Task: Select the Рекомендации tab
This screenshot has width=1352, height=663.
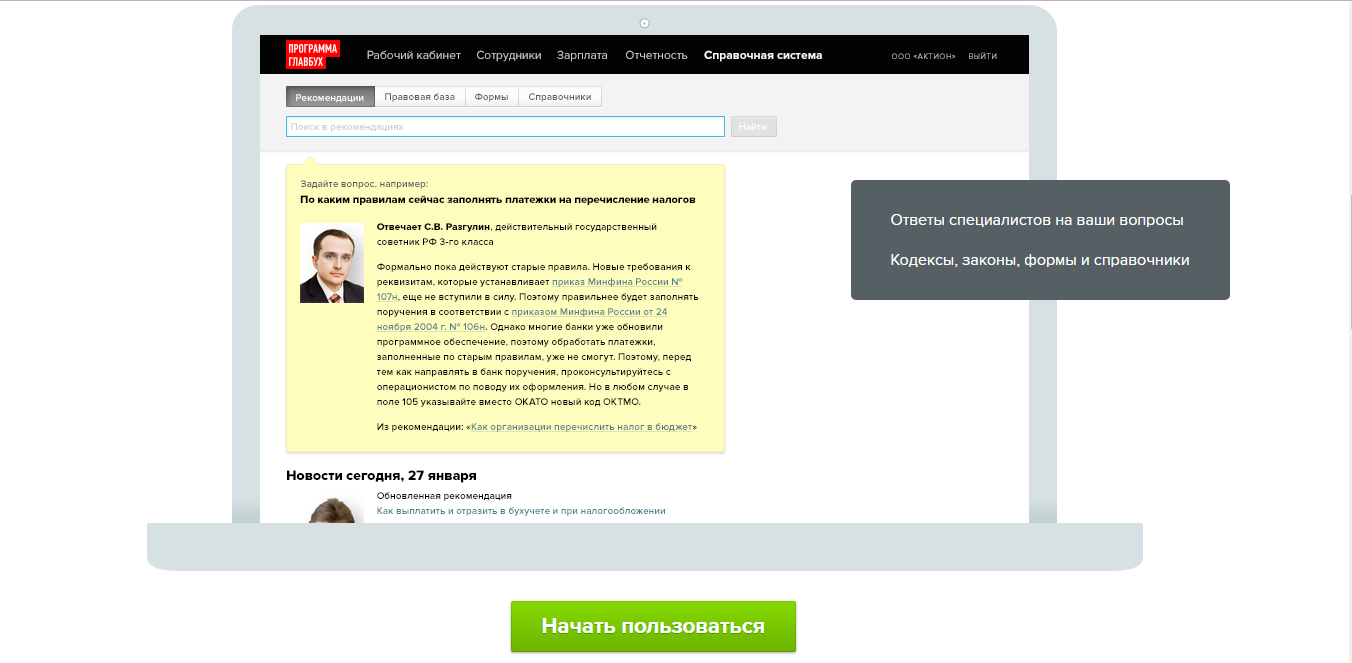Action: 330,96
